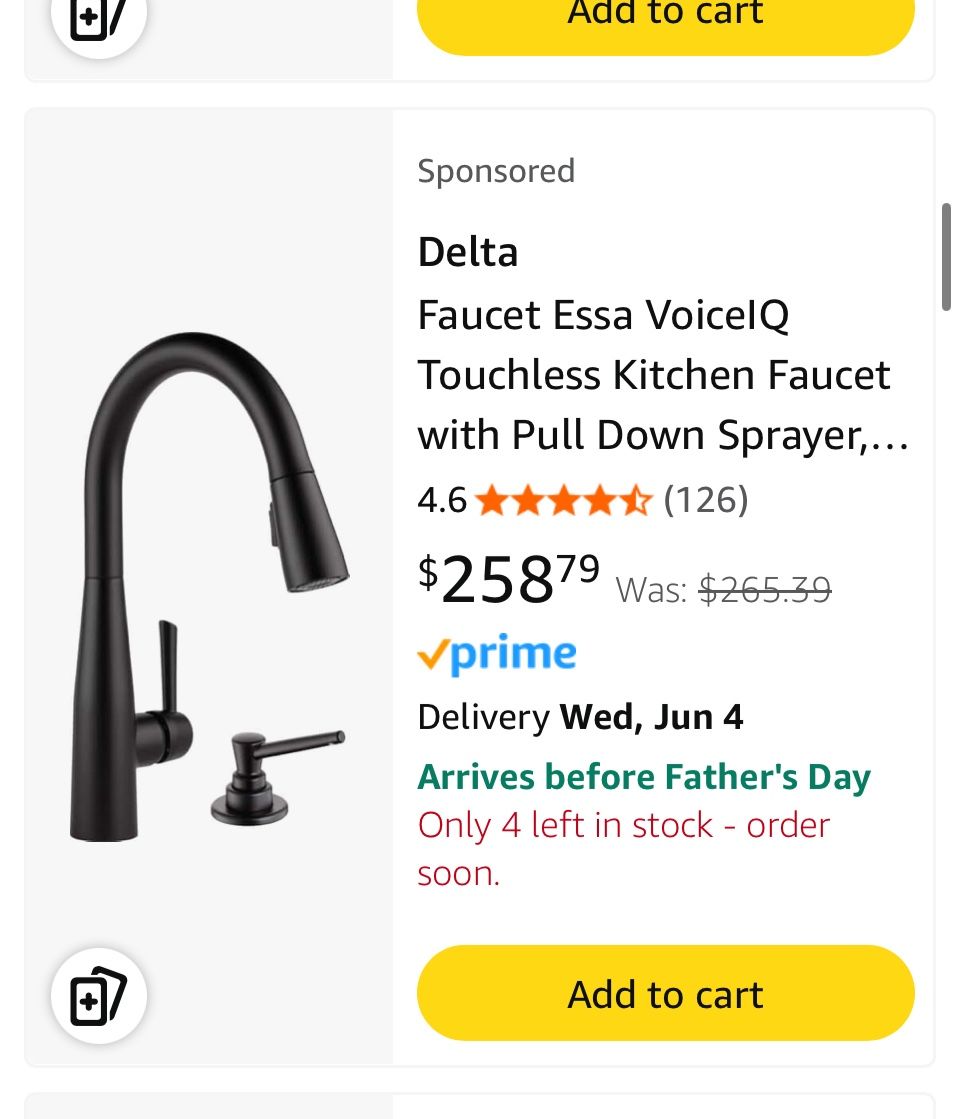
Task: Click the Prime checkmark icon
Action: click(x=432, y=654)
